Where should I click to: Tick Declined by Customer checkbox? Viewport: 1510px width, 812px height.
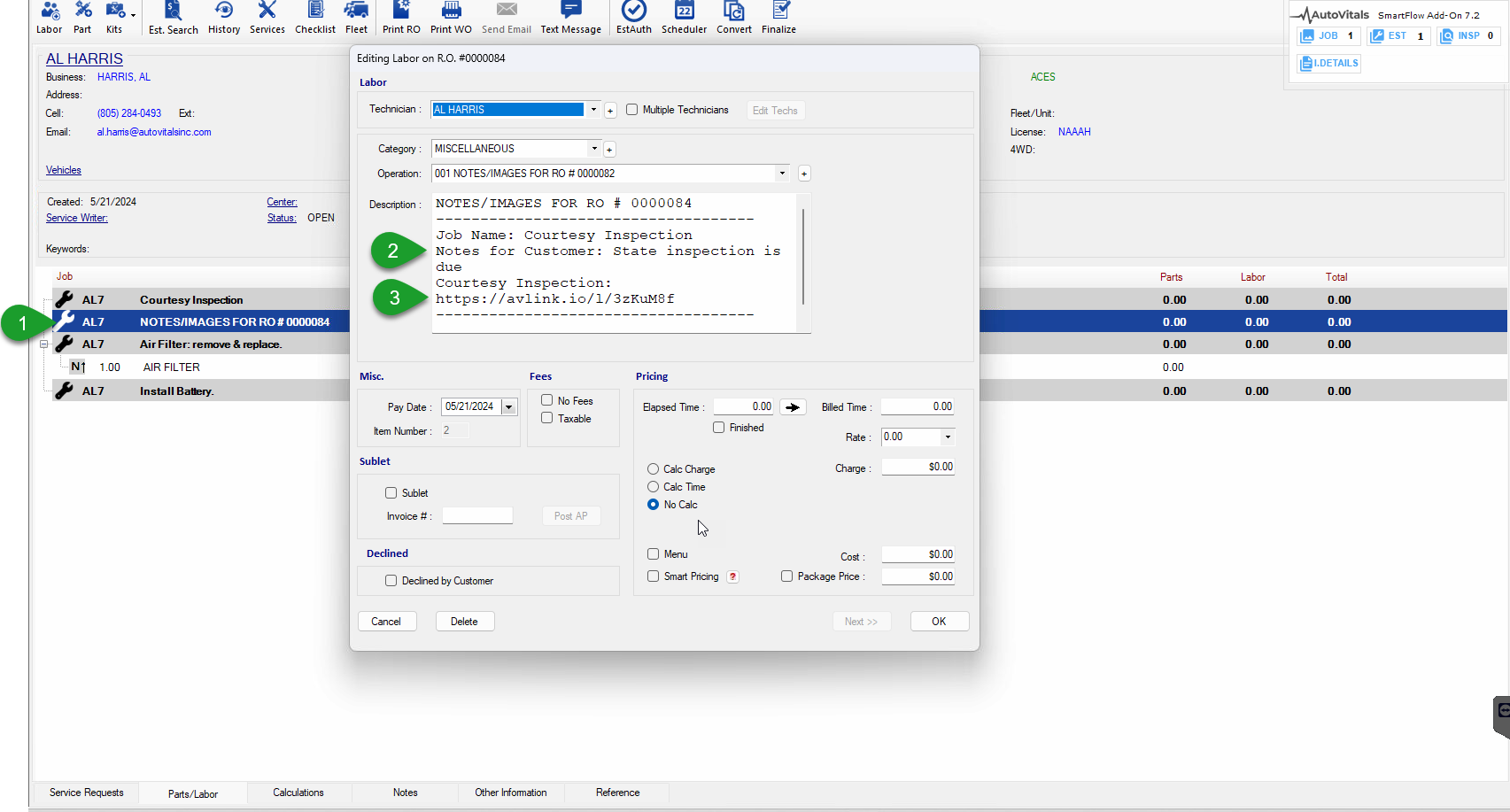coord(391,580)
